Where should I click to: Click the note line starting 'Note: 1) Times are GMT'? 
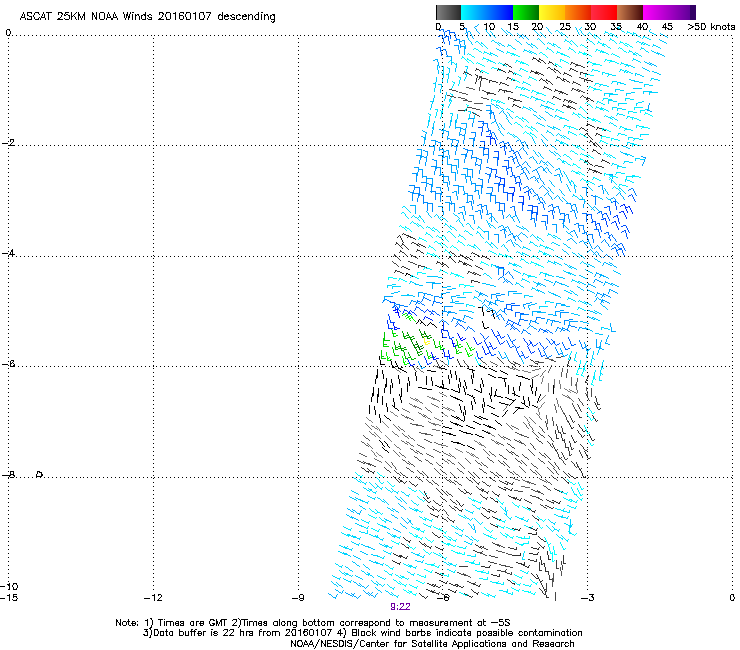point(313,623)
